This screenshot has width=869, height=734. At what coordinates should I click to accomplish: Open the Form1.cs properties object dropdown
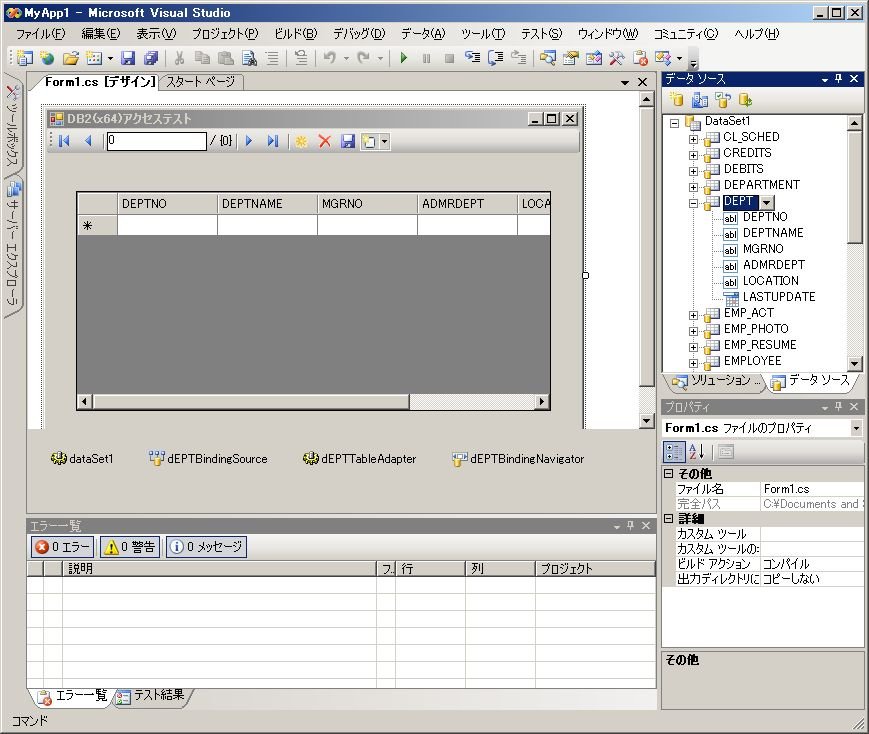tap(856, 428)
